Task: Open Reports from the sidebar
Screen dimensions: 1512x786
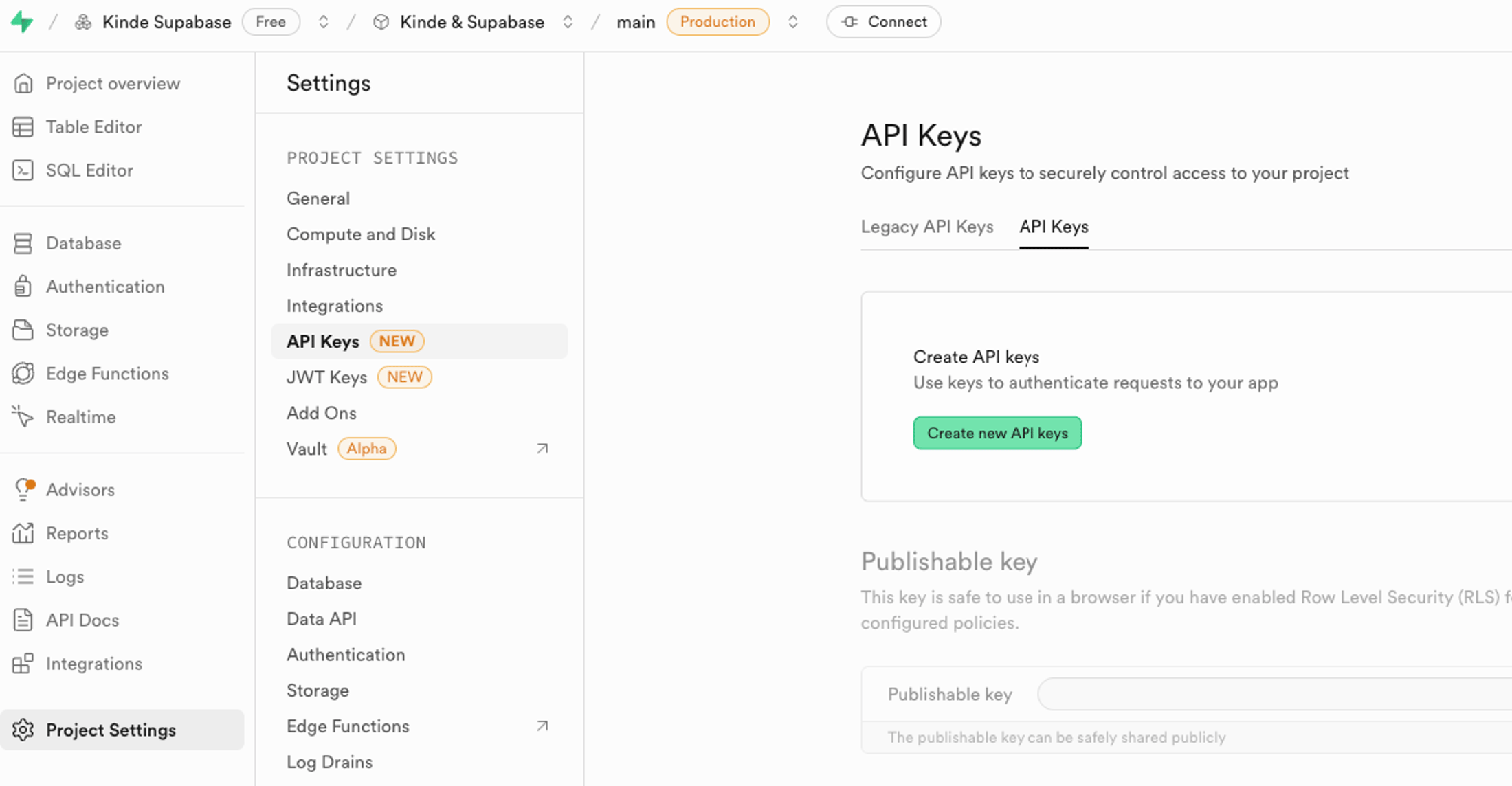Action: coord(77,532)
